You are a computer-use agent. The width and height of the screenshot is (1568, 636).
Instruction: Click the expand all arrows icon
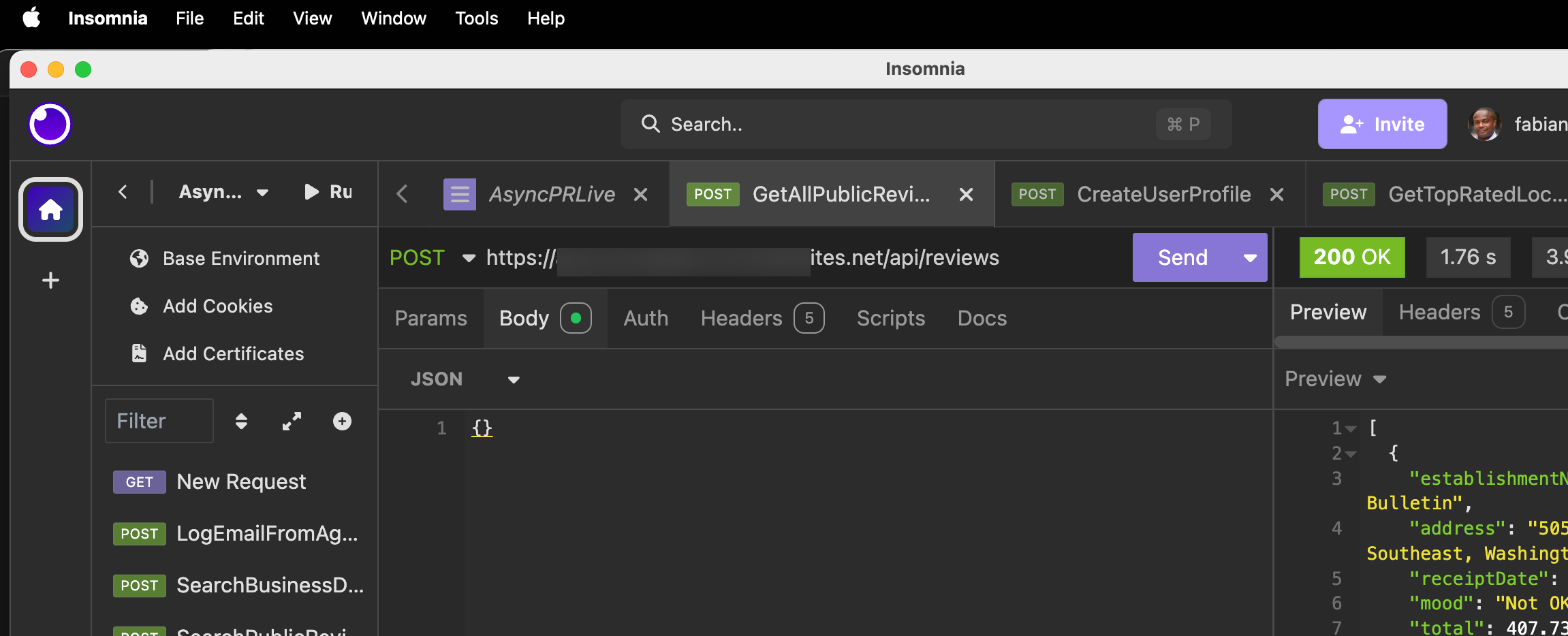292,422
